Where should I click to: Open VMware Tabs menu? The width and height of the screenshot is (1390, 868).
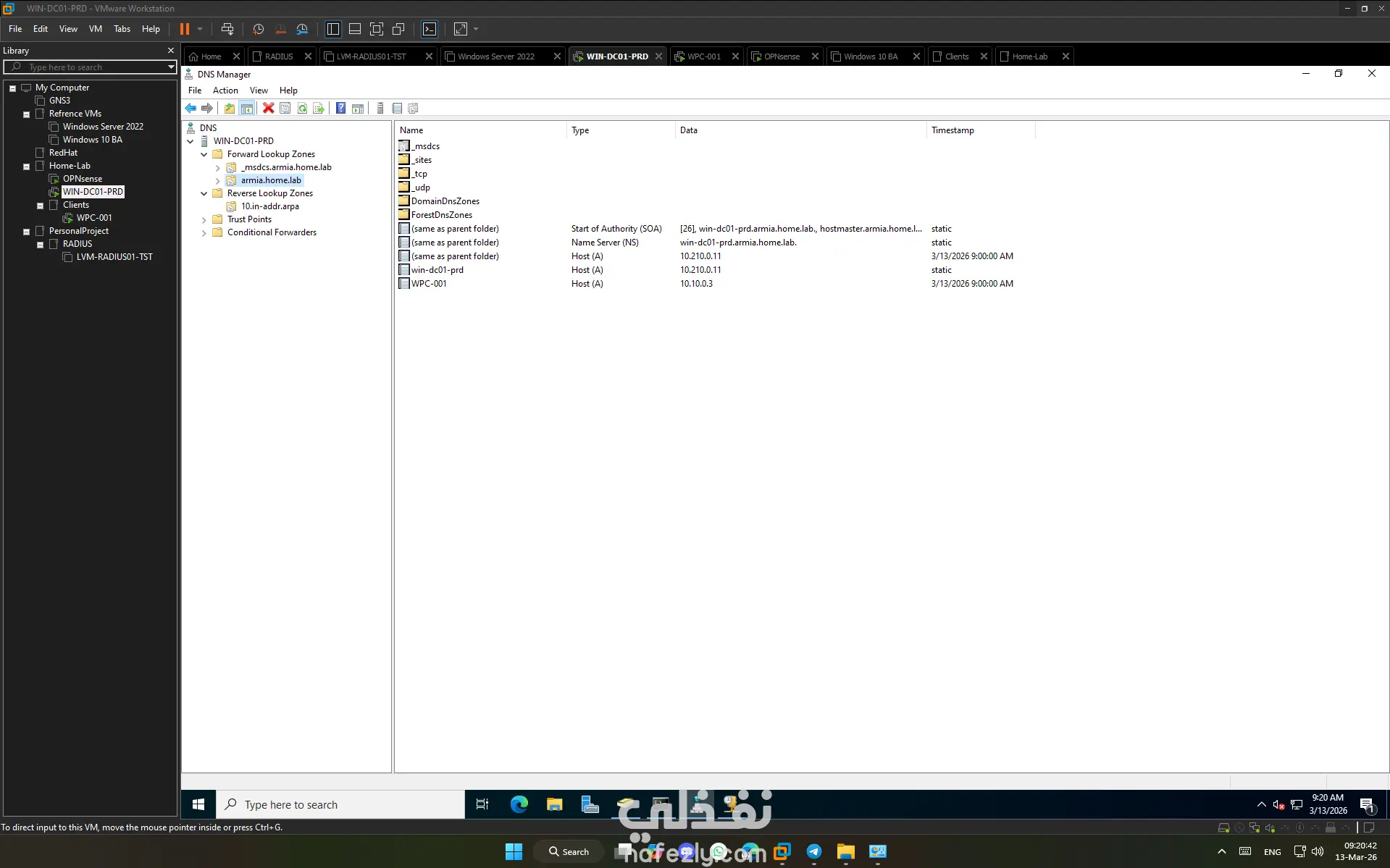coord(122,29)
